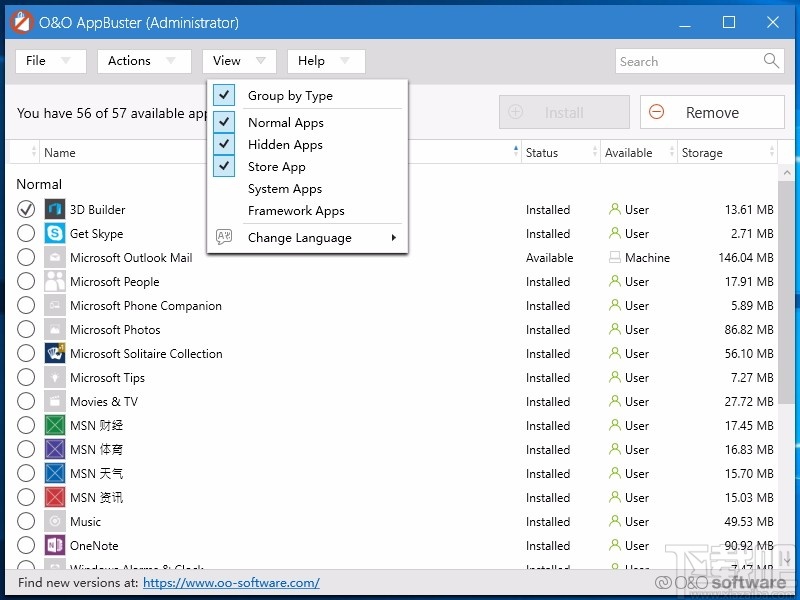This screenshot has width=800, height=600.
Task: Click the Change Language globe icon
Action: click(x=225, y=238)
